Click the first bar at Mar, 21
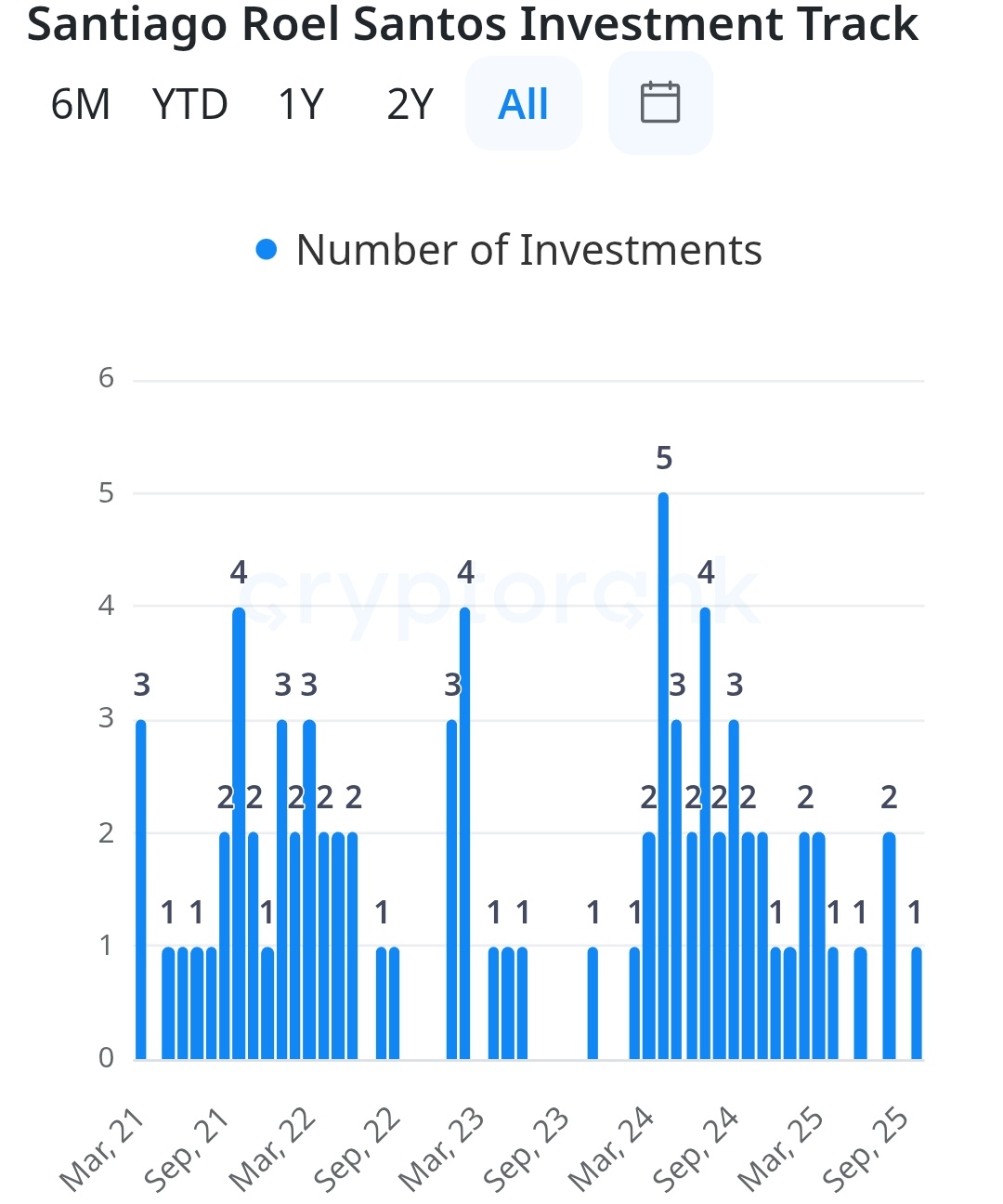1003x1204 pixels. click(x=141, y=889)
